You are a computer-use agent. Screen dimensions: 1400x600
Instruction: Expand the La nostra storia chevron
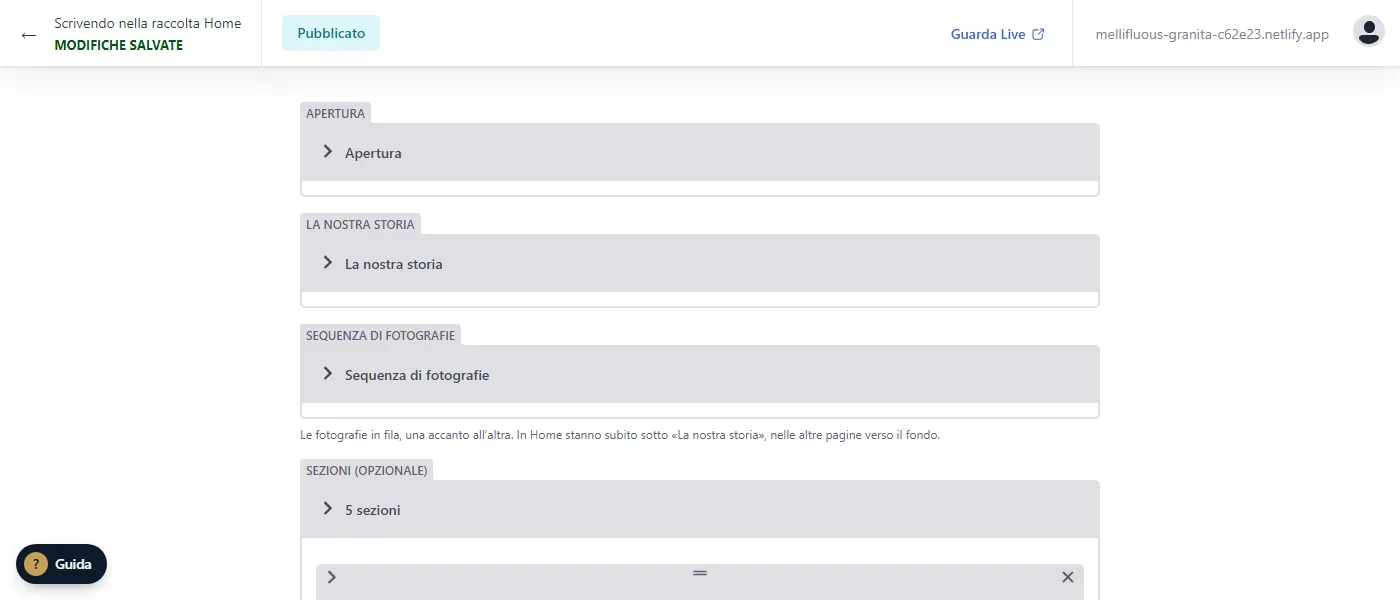point(327,263)
